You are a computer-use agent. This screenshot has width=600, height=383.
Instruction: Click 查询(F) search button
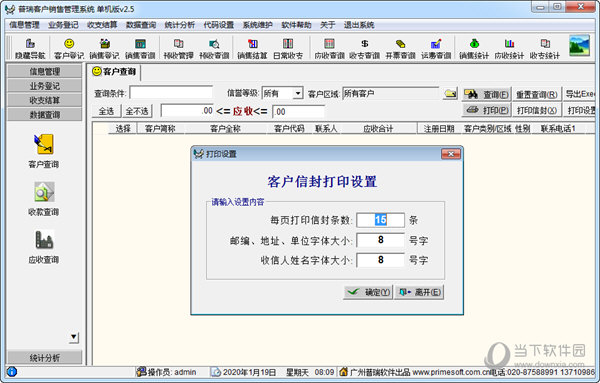click(x=486, y=94)
